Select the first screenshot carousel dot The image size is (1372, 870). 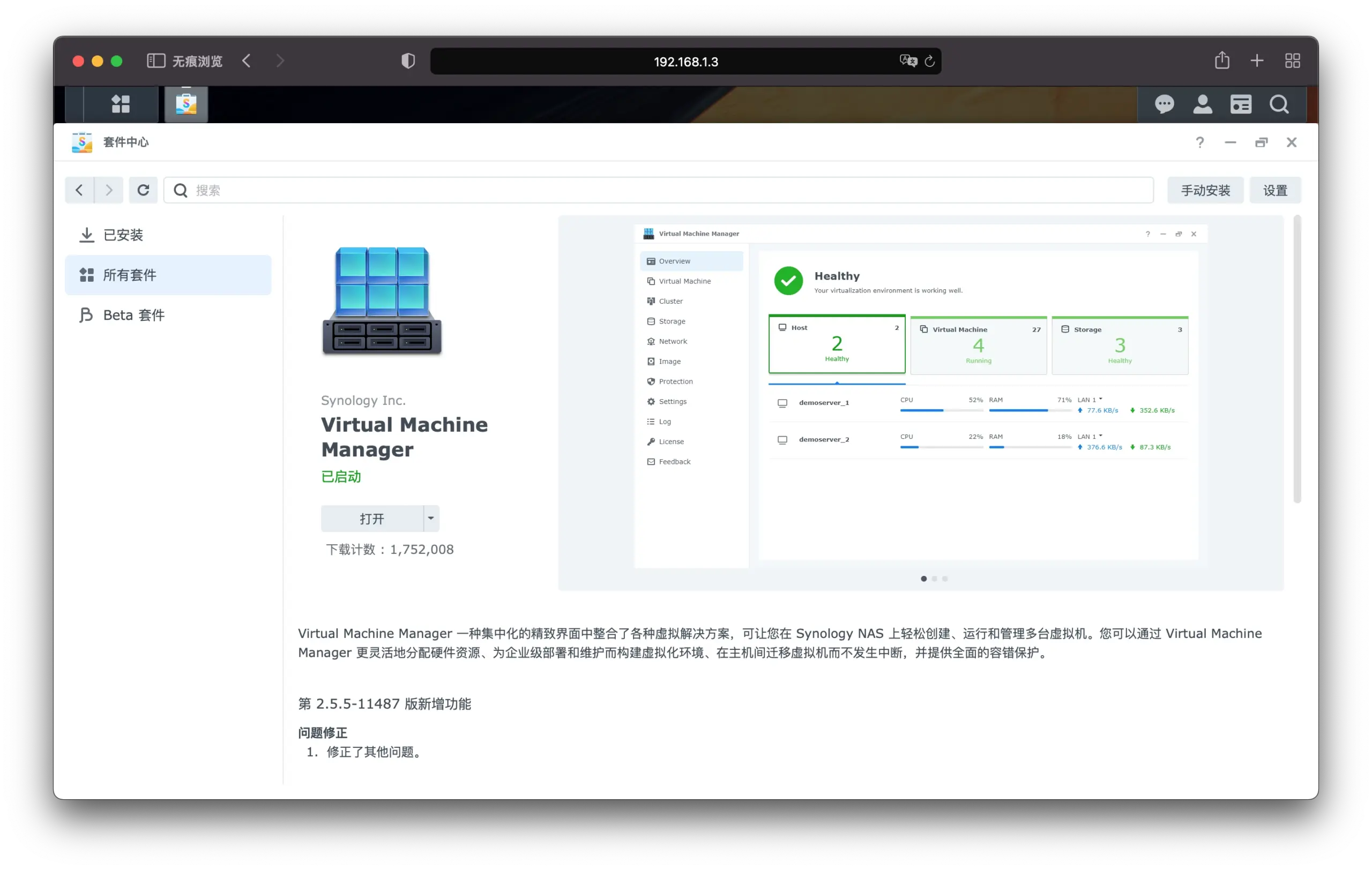[x=923, y=579]
